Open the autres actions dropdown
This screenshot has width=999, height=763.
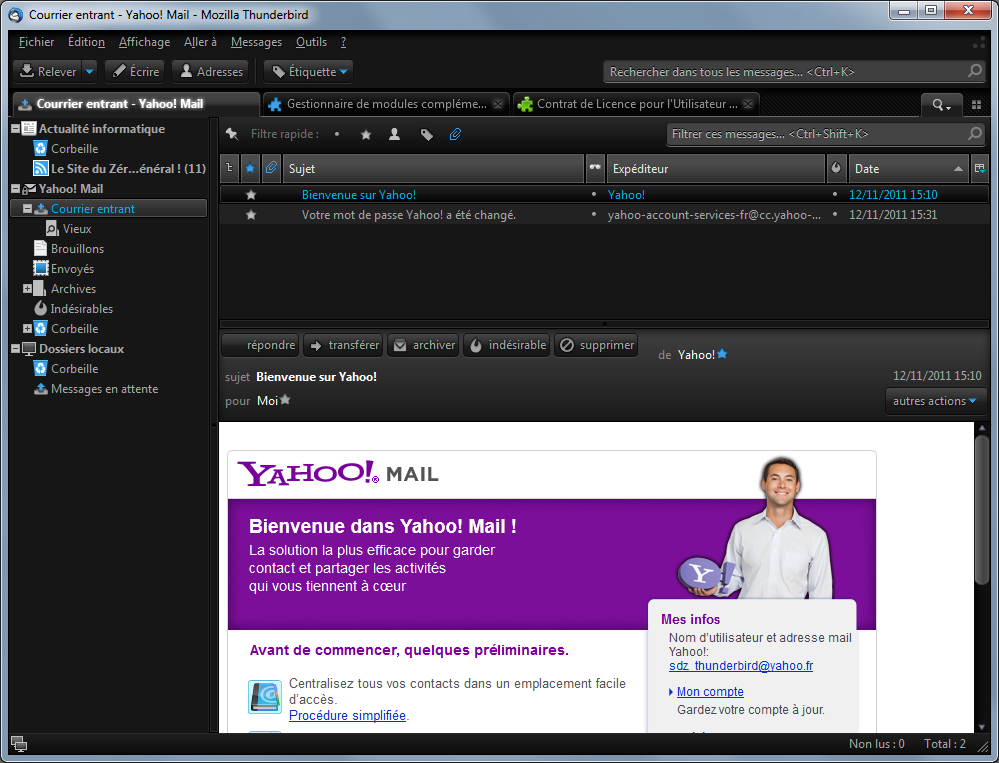point(935,401)
